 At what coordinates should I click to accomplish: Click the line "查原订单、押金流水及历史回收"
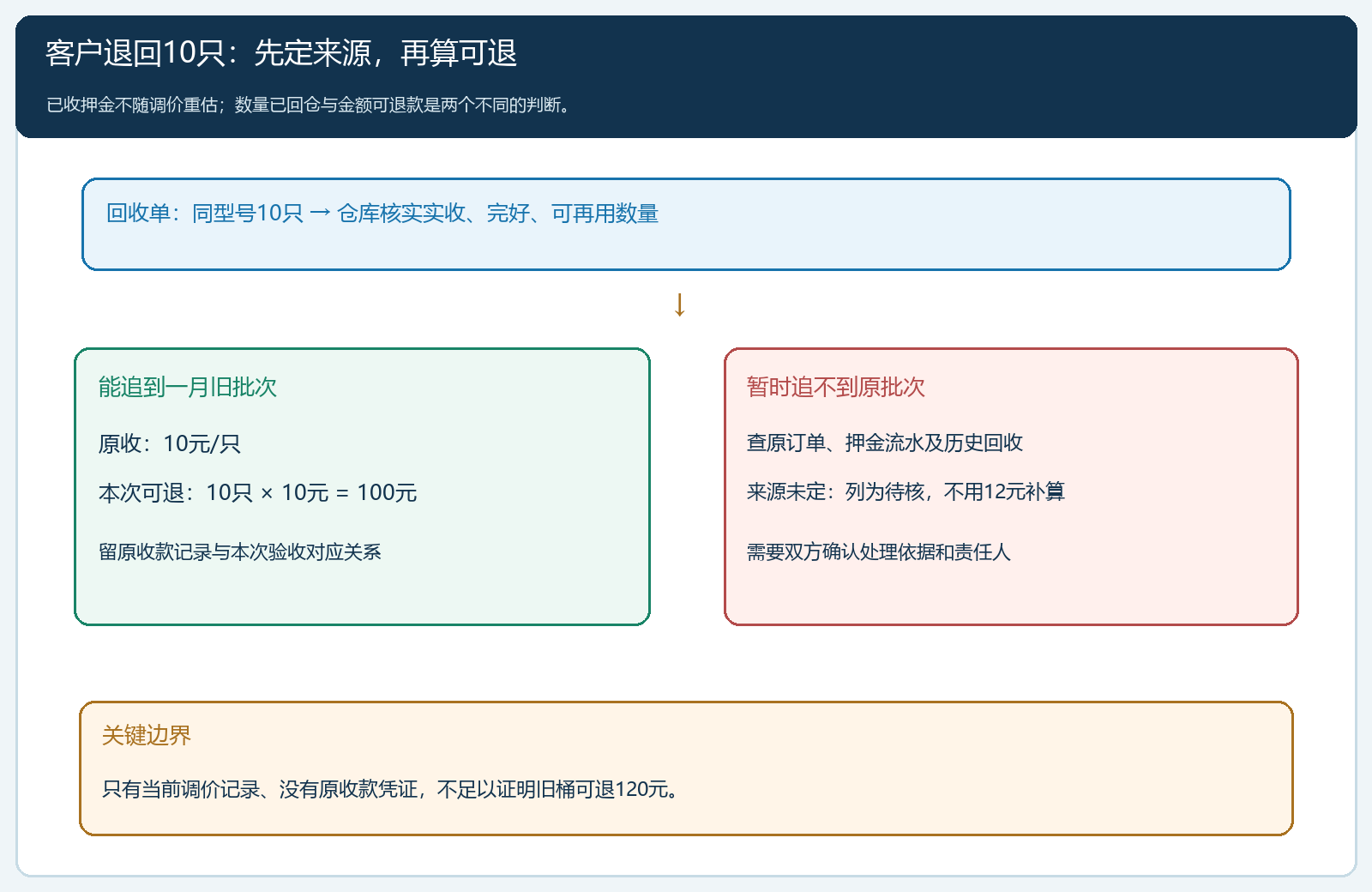coord(885,443)
